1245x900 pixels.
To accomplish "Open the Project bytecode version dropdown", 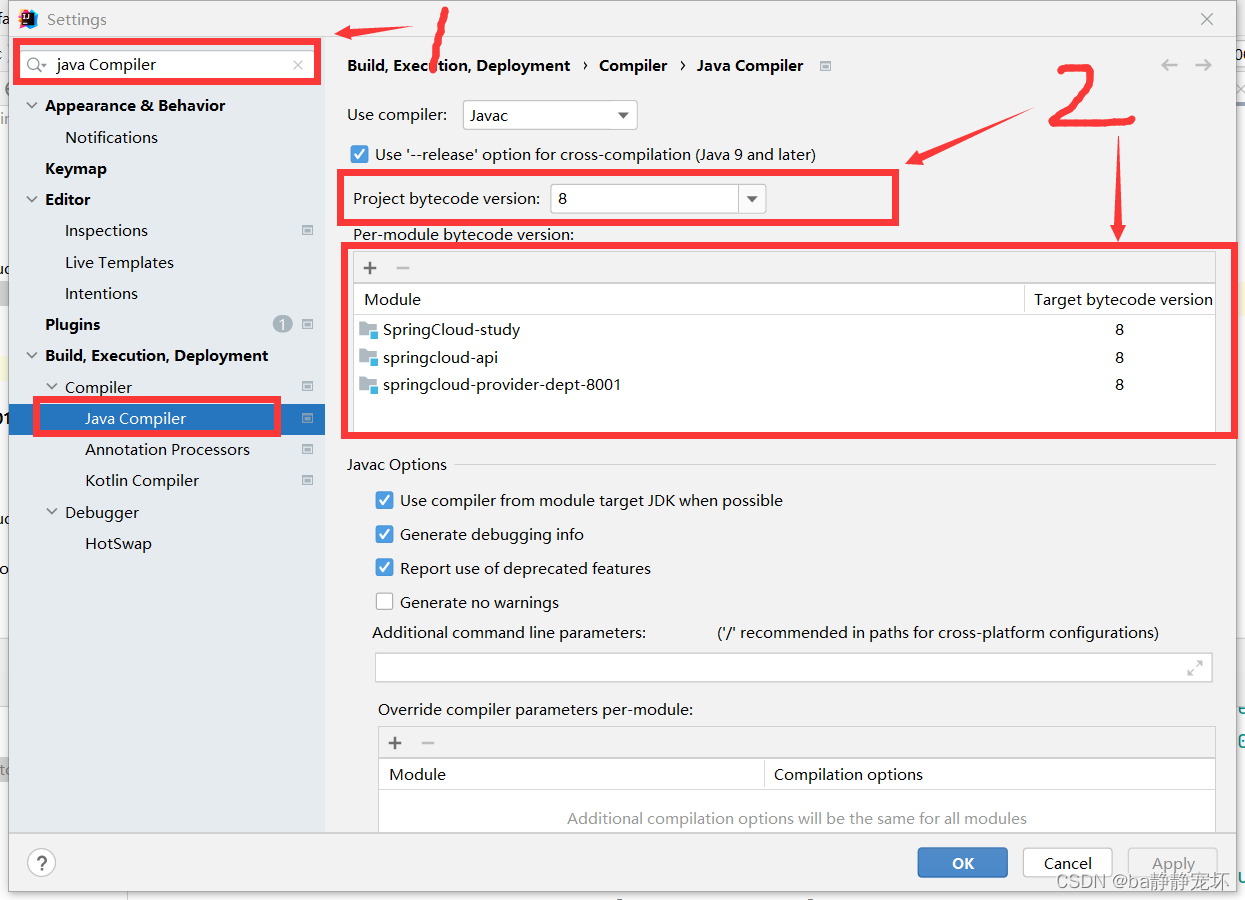I will 752,198.
